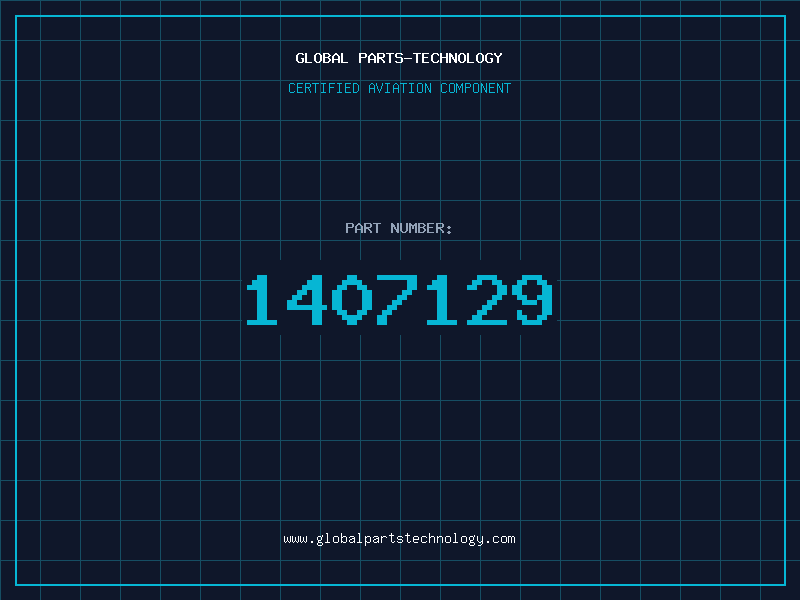Open the www.globalpartstechnology.com link
Image resolution: width=800 pixels, height=600 pixels.
pyautogui.click(x=399, y=539)
